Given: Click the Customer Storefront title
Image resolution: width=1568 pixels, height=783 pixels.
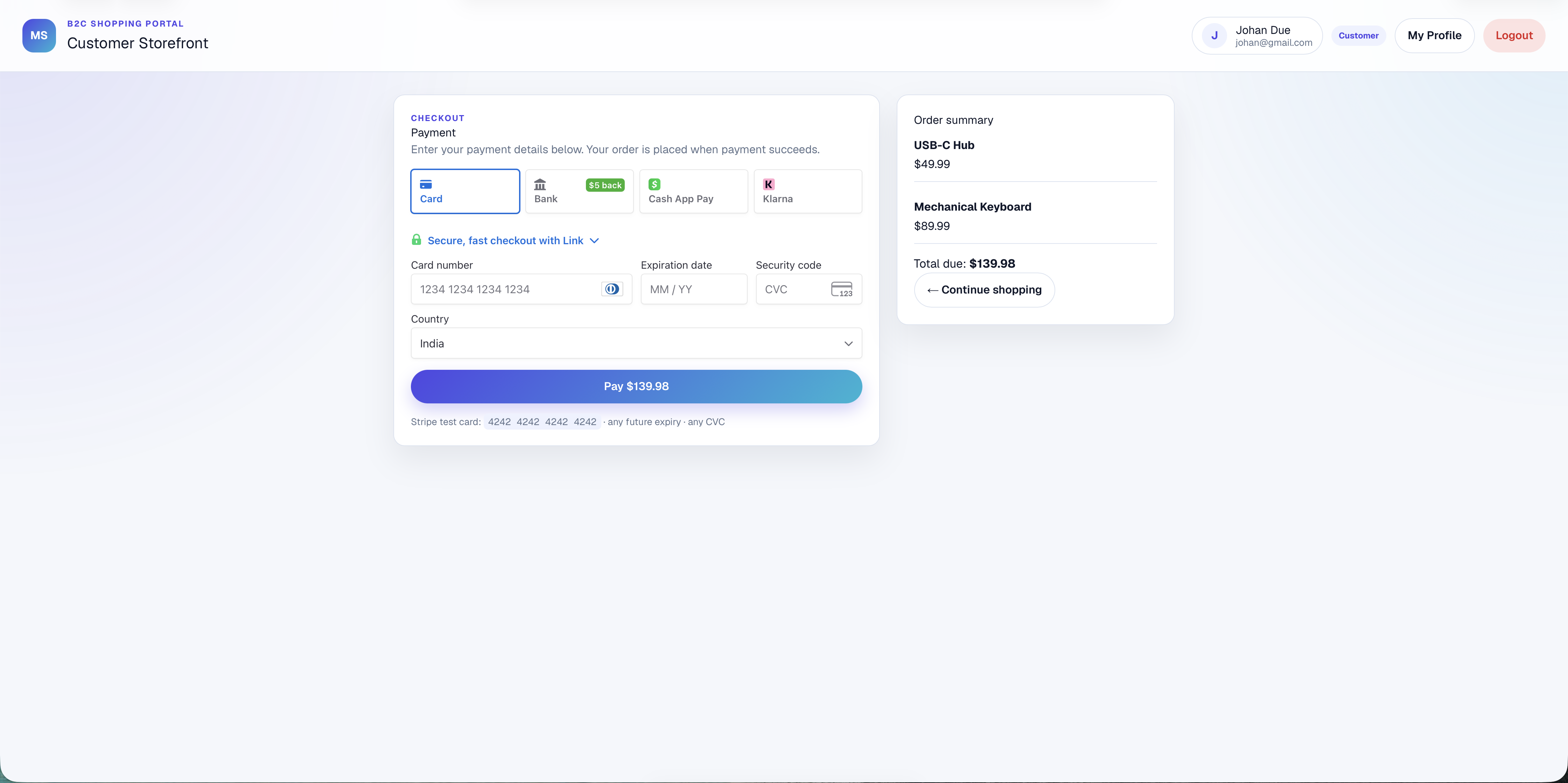Looking at the screenshot, I should pos(138,43).
